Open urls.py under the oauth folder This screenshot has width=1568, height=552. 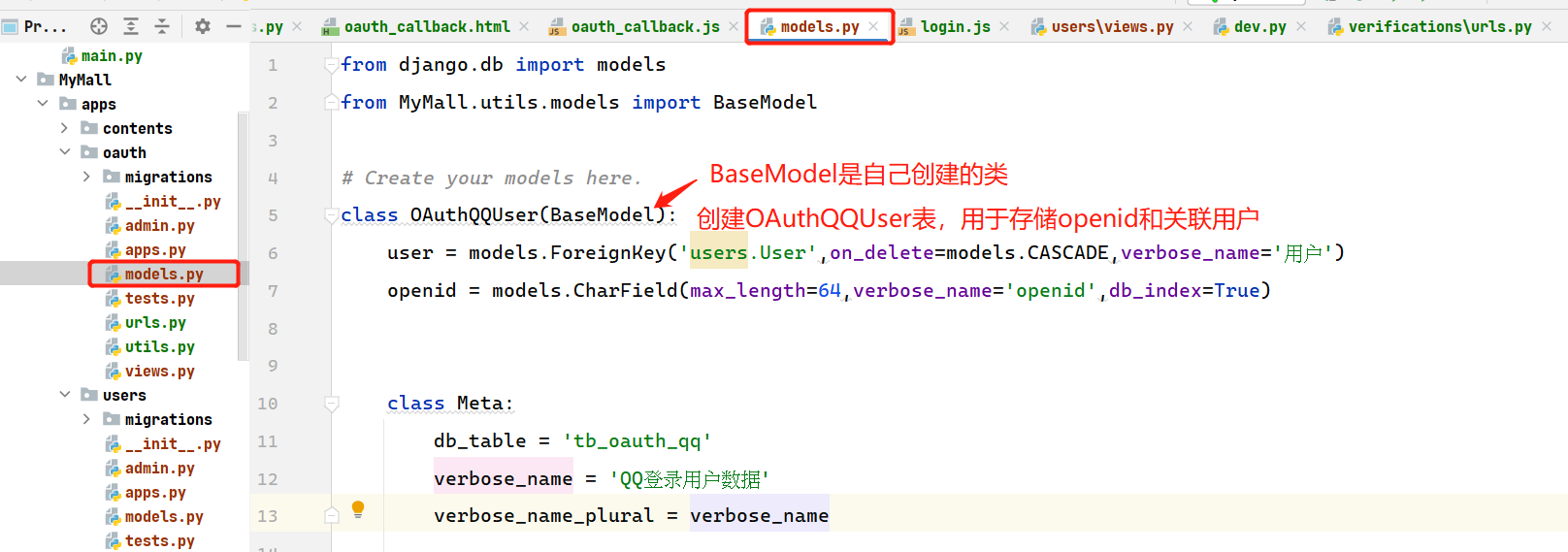(155, 322)
